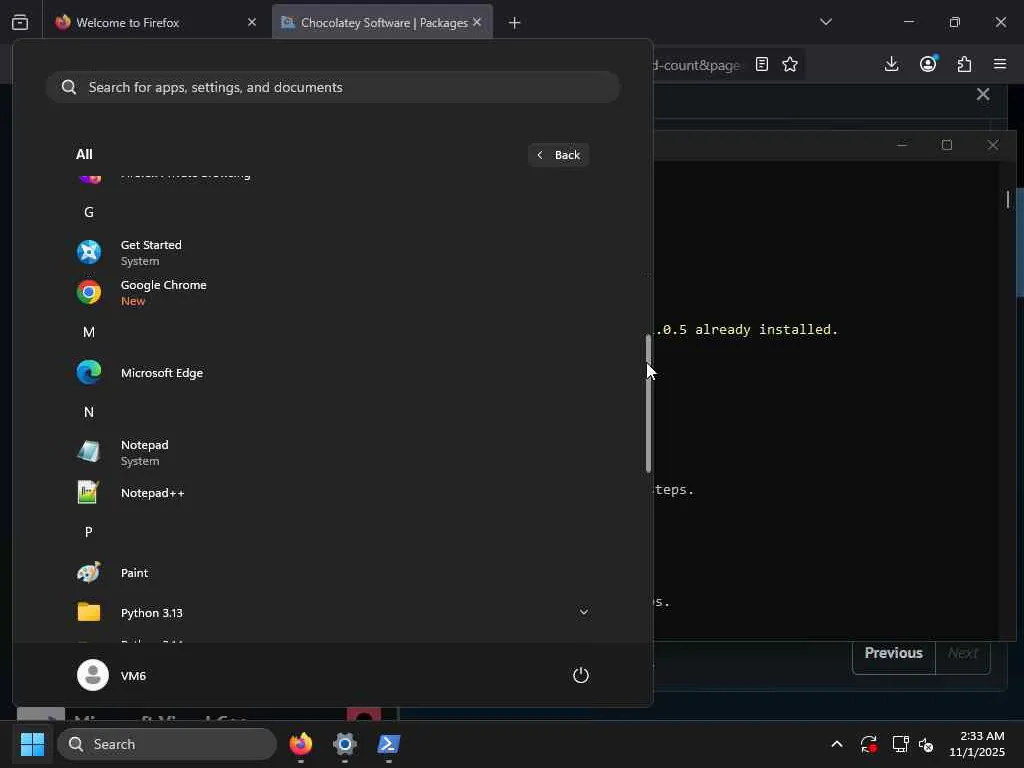Toggle Firefox reader view icon
1024x768 pixels.
point(761,64)
